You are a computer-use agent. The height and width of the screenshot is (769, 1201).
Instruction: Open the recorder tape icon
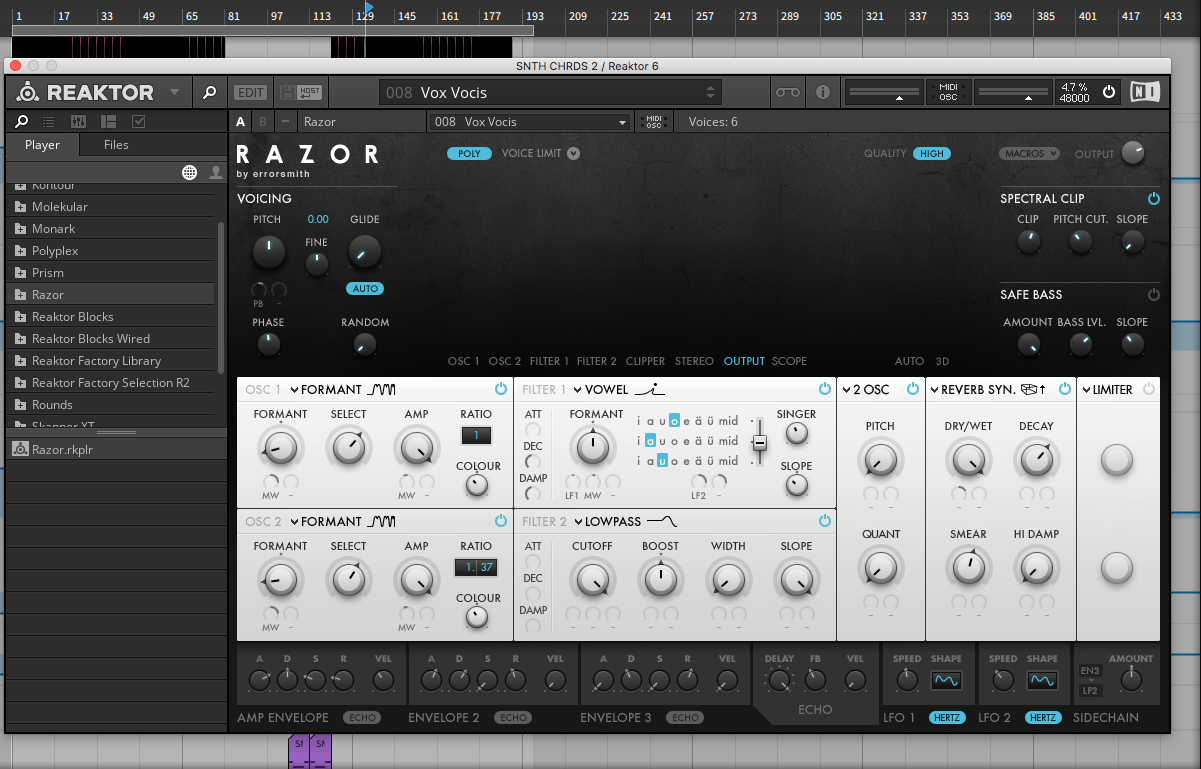tap(788, 92)
